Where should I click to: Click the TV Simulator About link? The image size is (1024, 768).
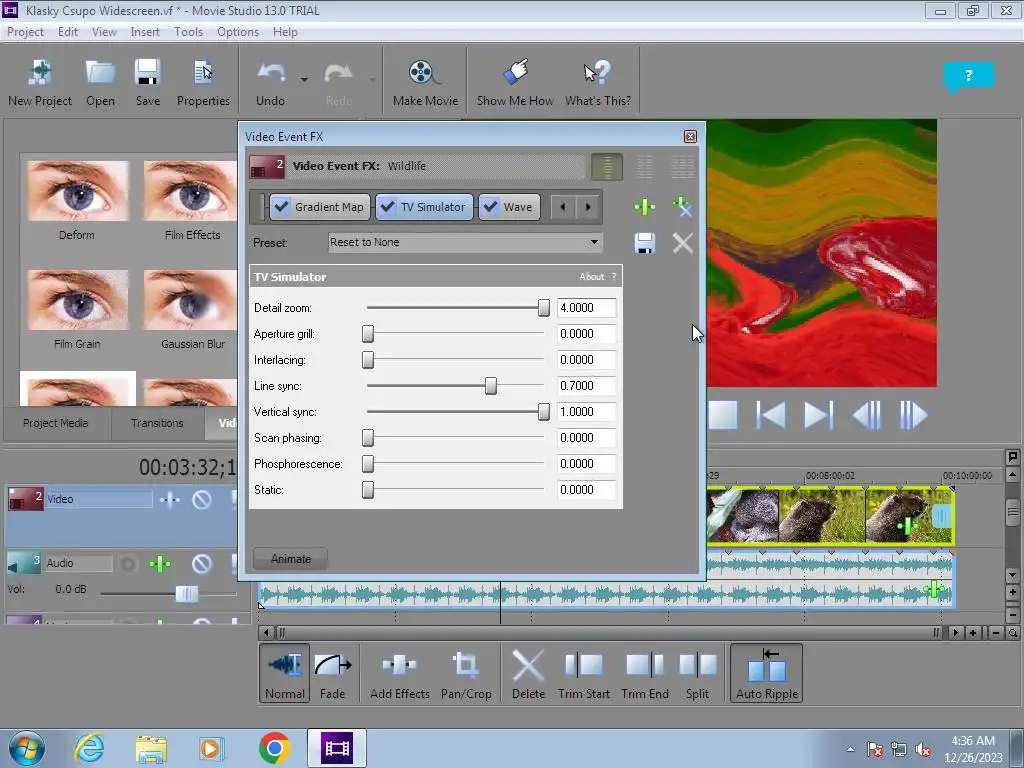pyautogui.click(x=592, y=277)
